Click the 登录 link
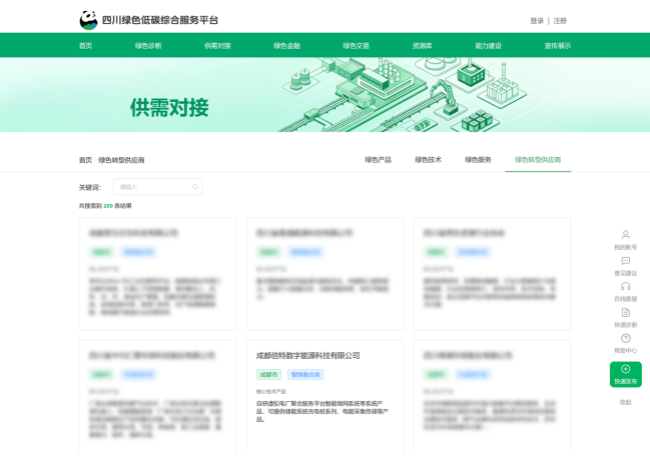Screen dimensions: 650x459 pos(537,21)
